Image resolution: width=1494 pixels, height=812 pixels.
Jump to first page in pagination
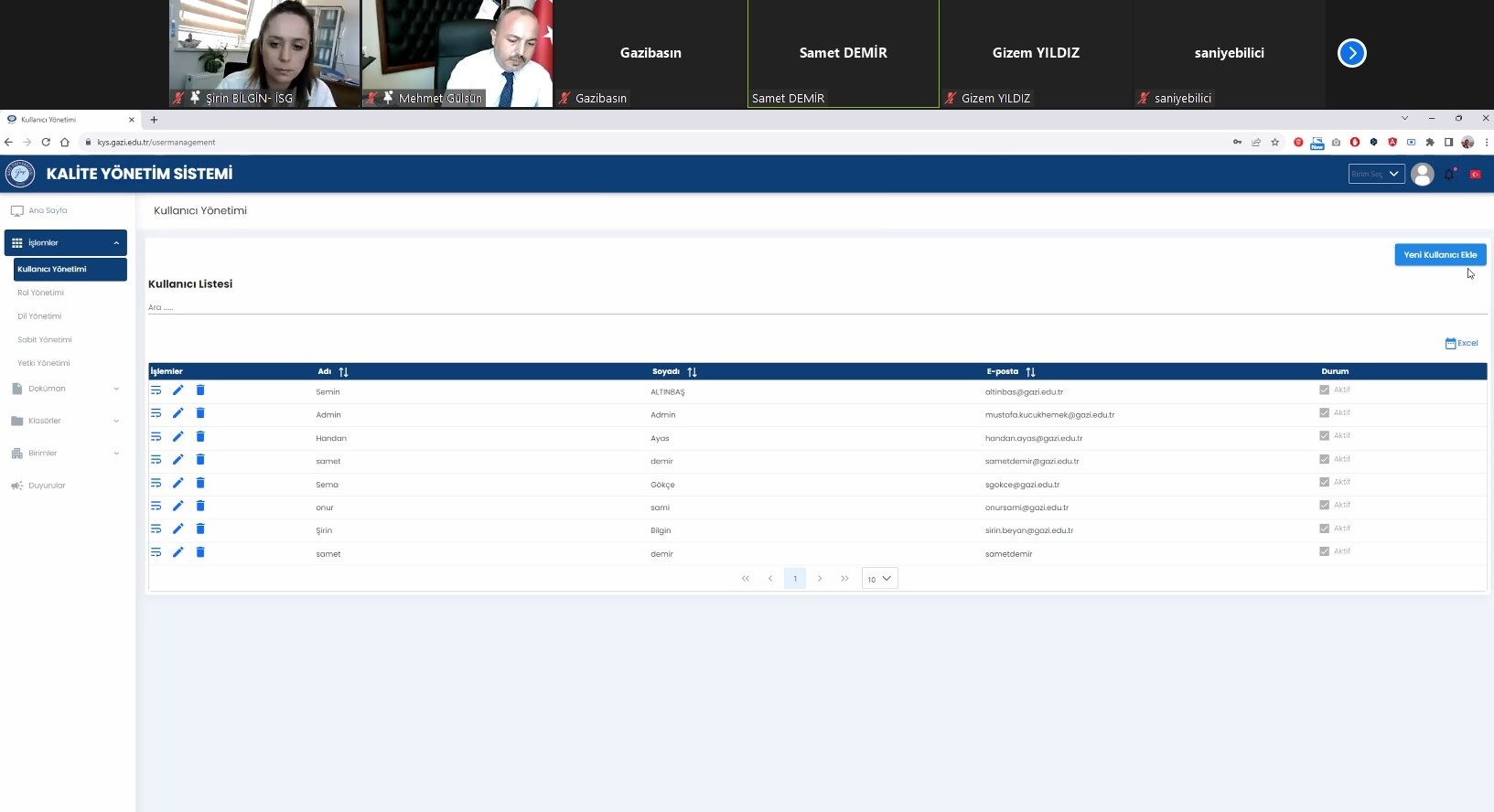[x=746, y=578]
